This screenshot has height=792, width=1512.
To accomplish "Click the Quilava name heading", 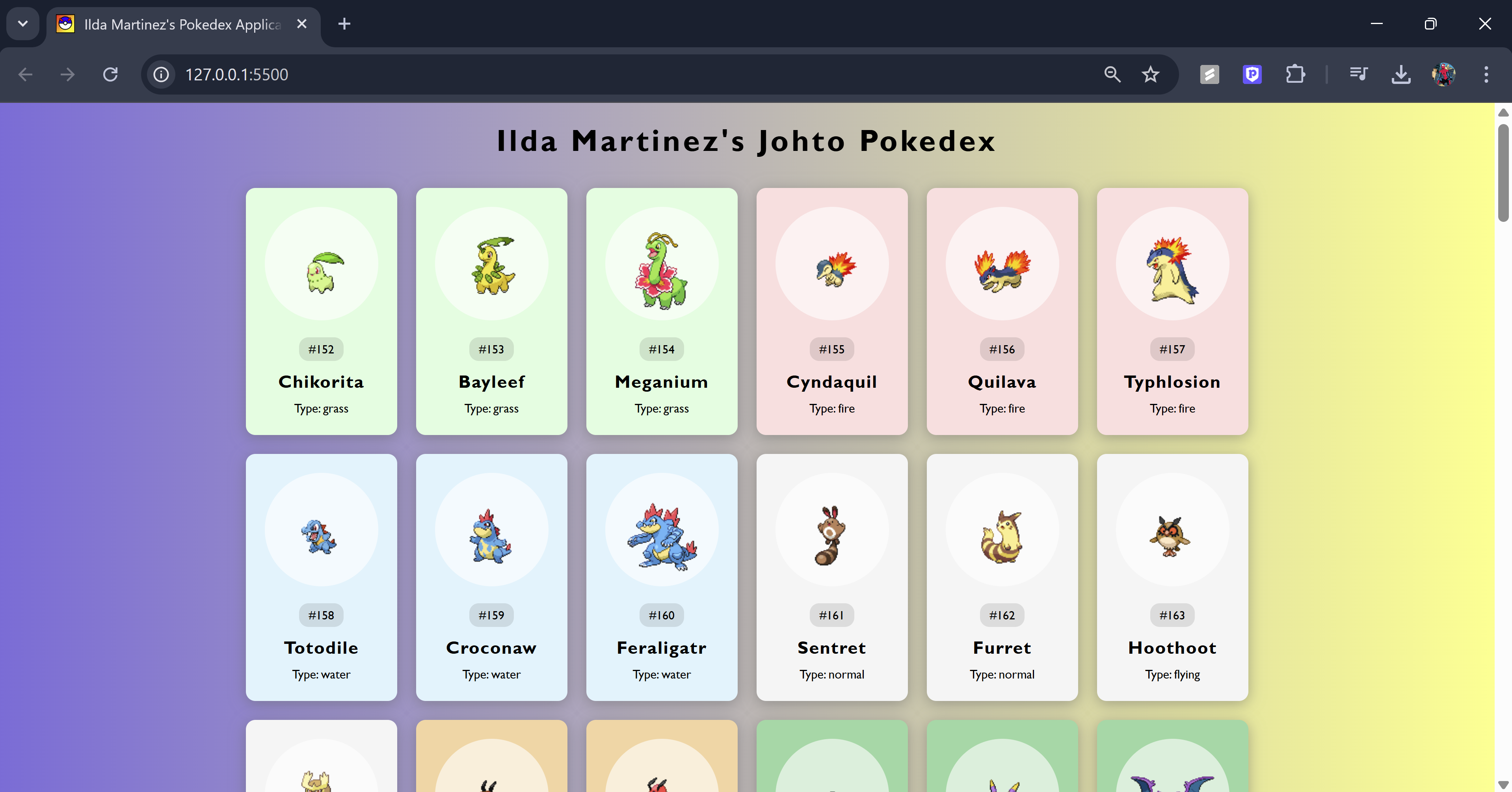I will pyautogui.click(x=1002, y=382).
